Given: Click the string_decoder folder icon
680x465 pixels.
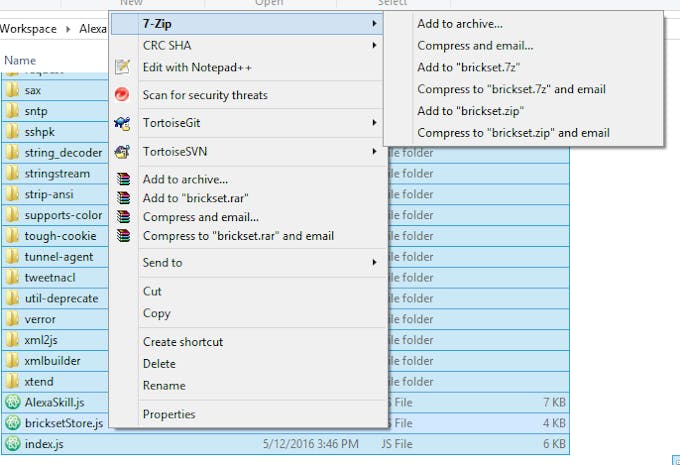Looking at the screenshot, I should click(x=13, y=153).
